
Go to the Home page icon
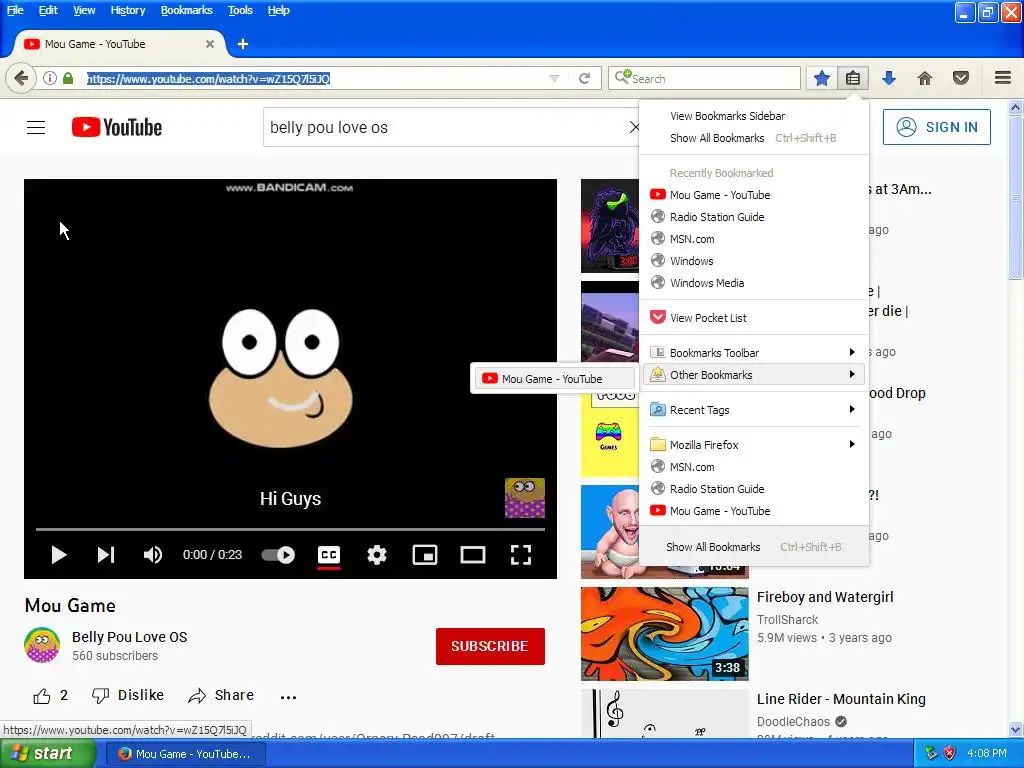coord(925,78)
